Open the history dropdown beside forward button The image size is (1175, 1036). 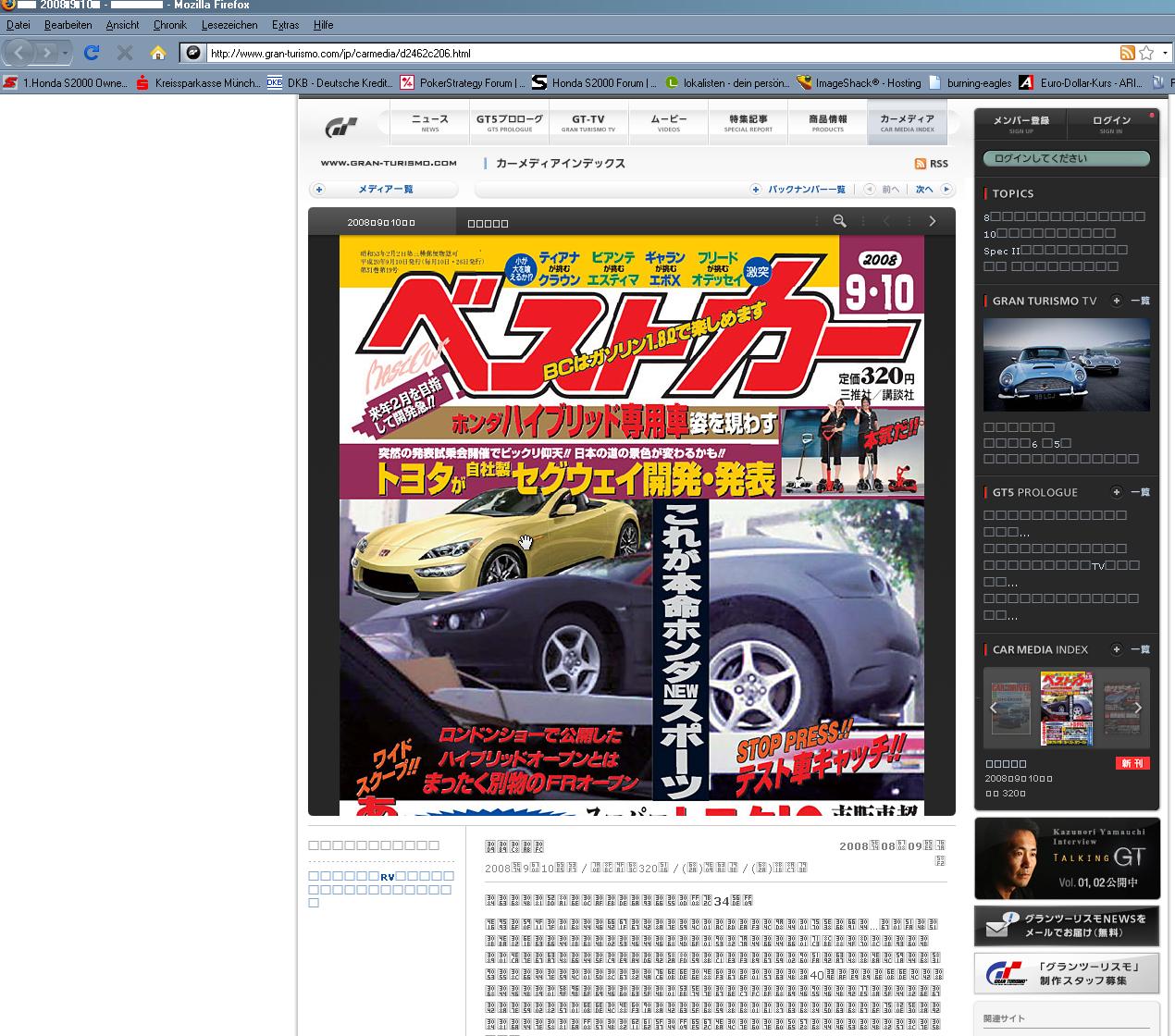point(65,53)
